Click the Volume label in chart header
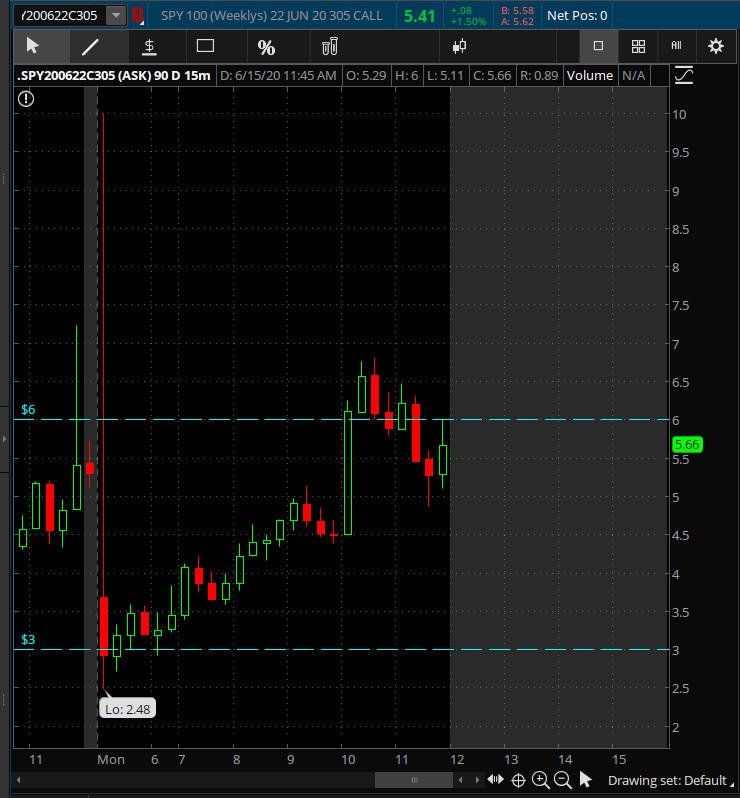 [x=589, y=75]
